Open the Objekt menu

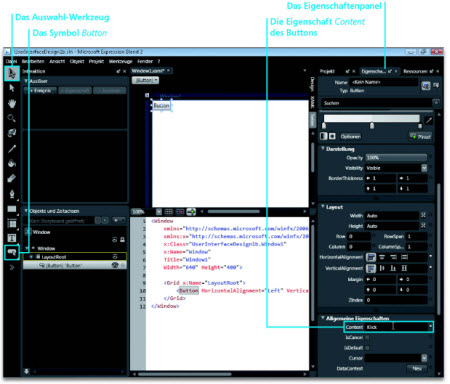click(77, 61)
